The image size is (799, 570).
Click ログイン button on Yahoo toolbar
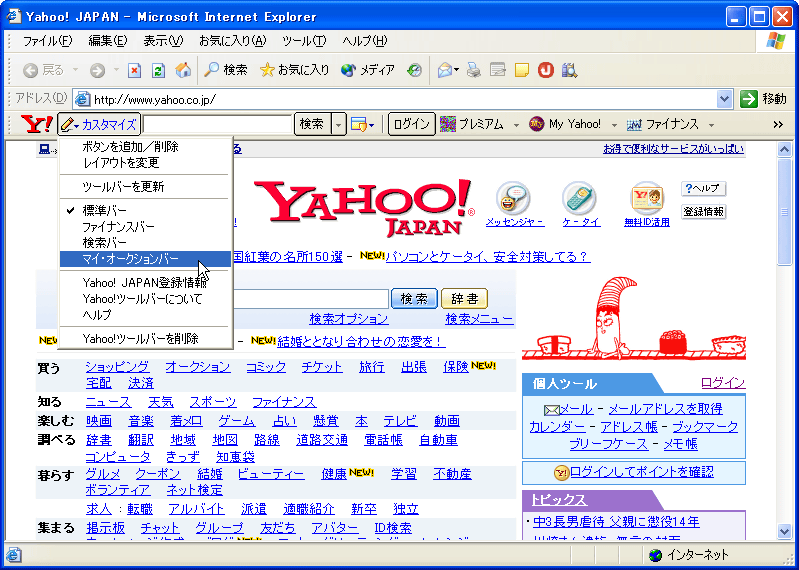tap(412, 124)
